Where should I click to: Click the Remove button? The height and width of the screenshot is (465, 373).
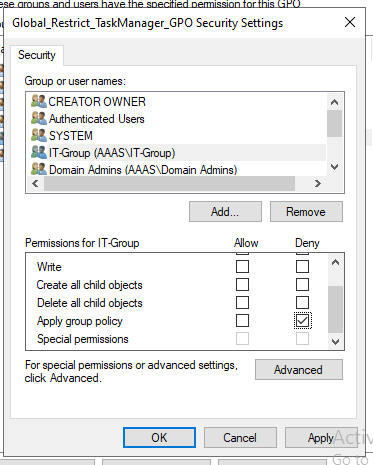[306, 212]
